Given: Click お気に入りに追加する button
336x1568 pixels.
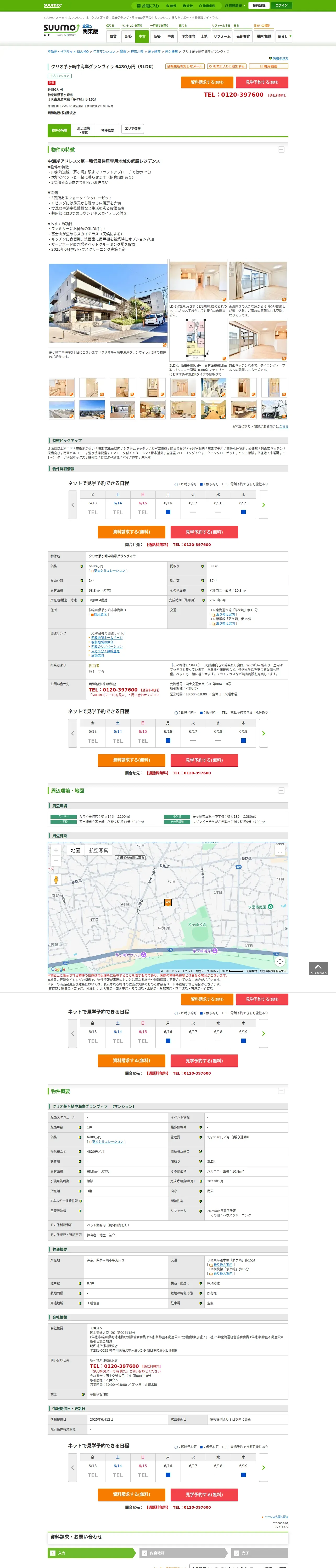Looking at the screenshot, I should click(227, 66).
